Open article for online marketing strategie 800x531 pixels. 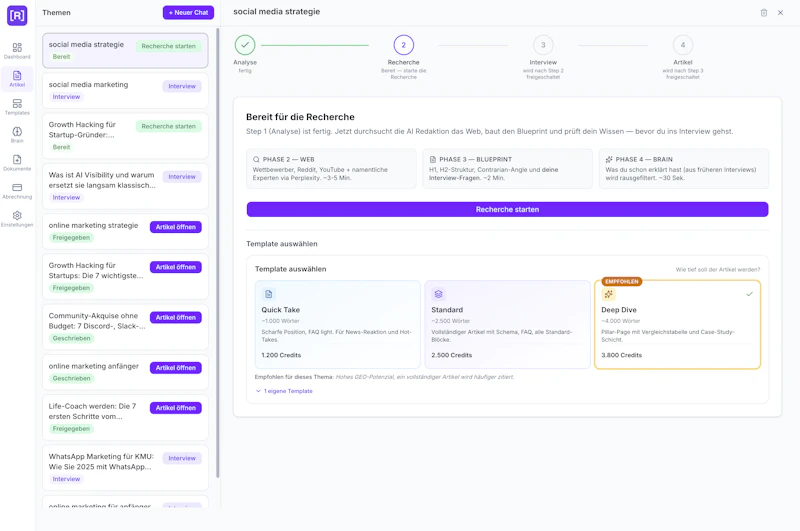[x=176, y=227]
